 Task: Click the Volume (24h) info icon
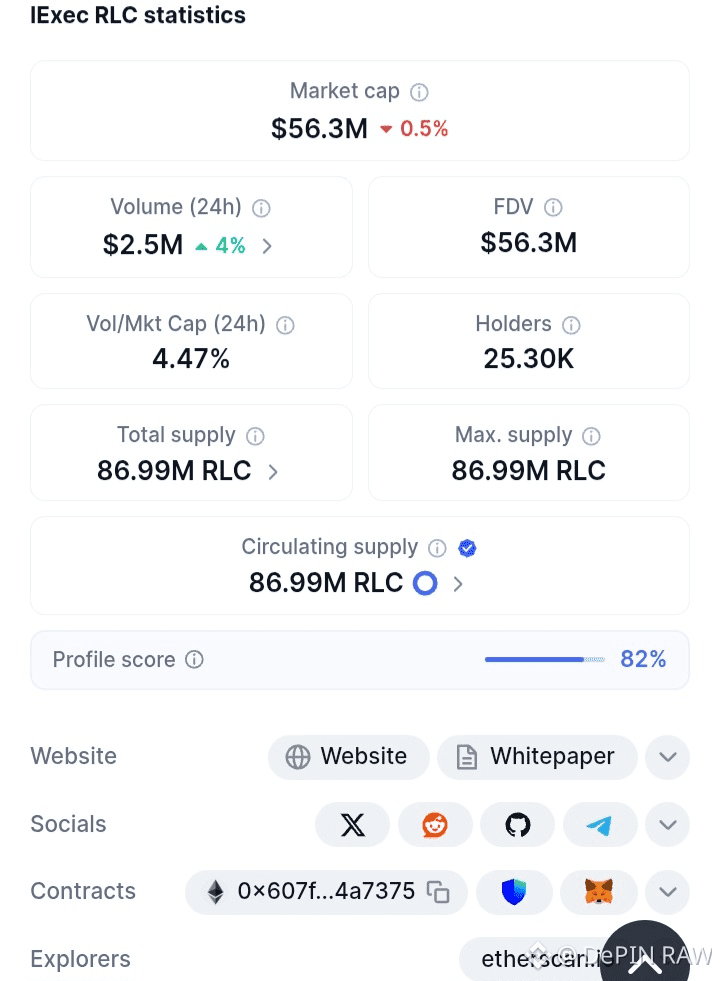pos(262,208)
